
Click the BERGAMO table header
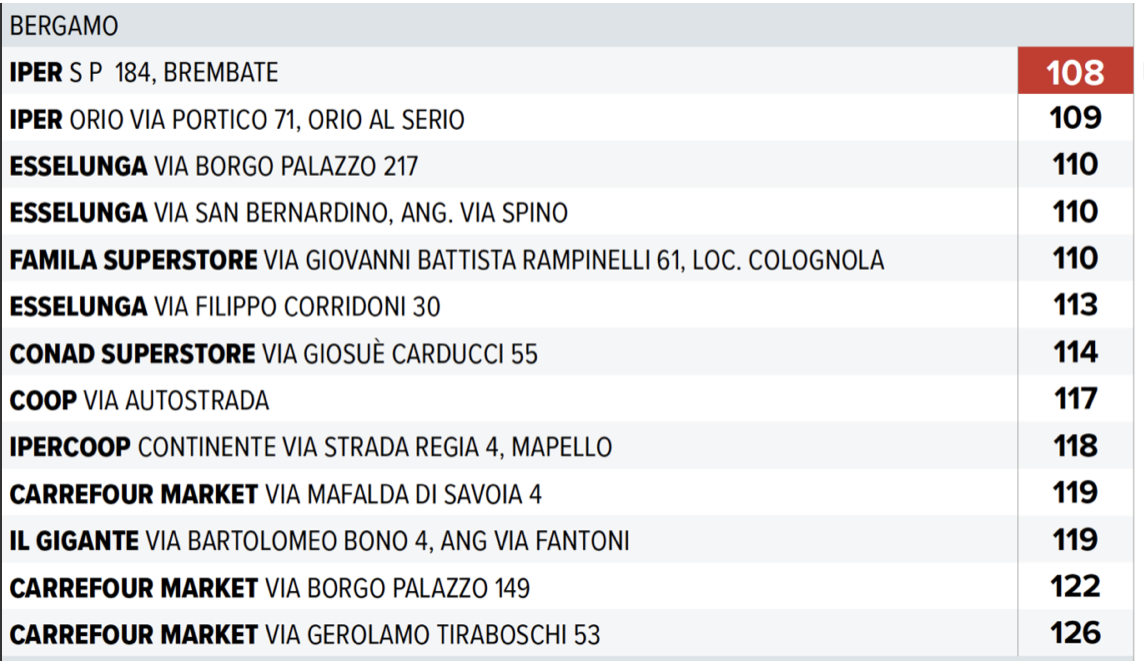64,26
